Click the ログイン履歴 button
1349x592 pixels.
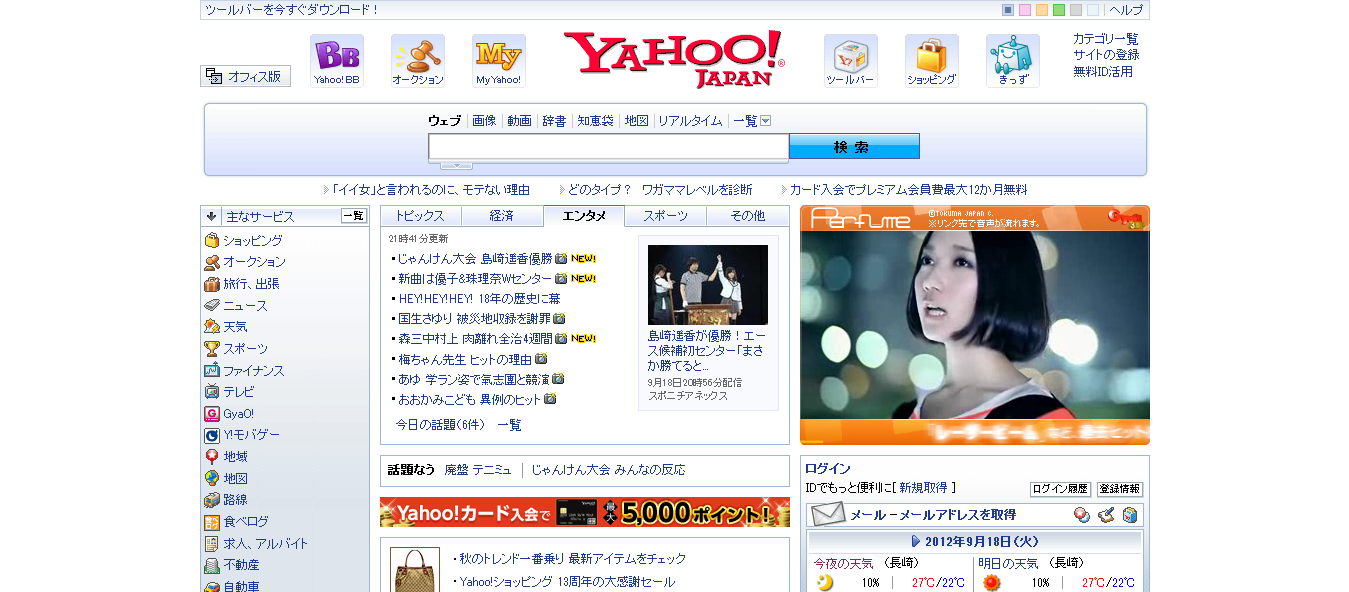pos(1060,489)
